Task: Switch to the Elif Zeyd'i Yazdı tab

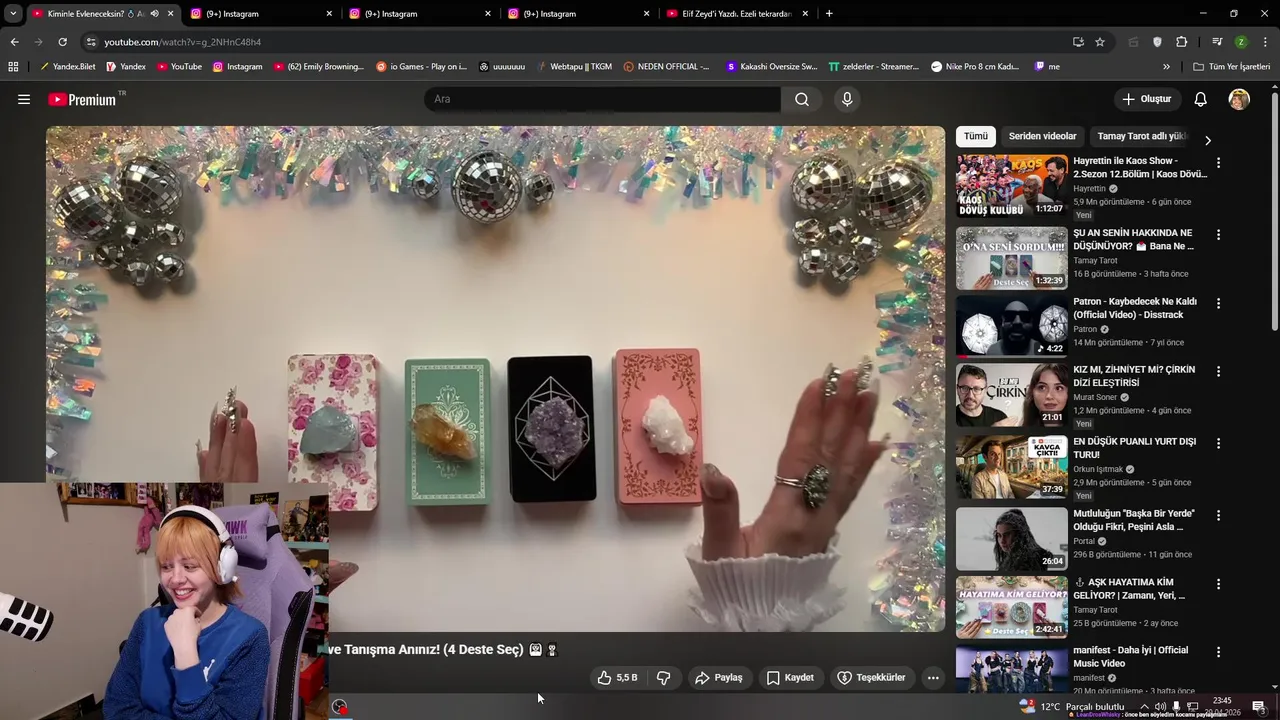Action: click(x=736, y=14)
